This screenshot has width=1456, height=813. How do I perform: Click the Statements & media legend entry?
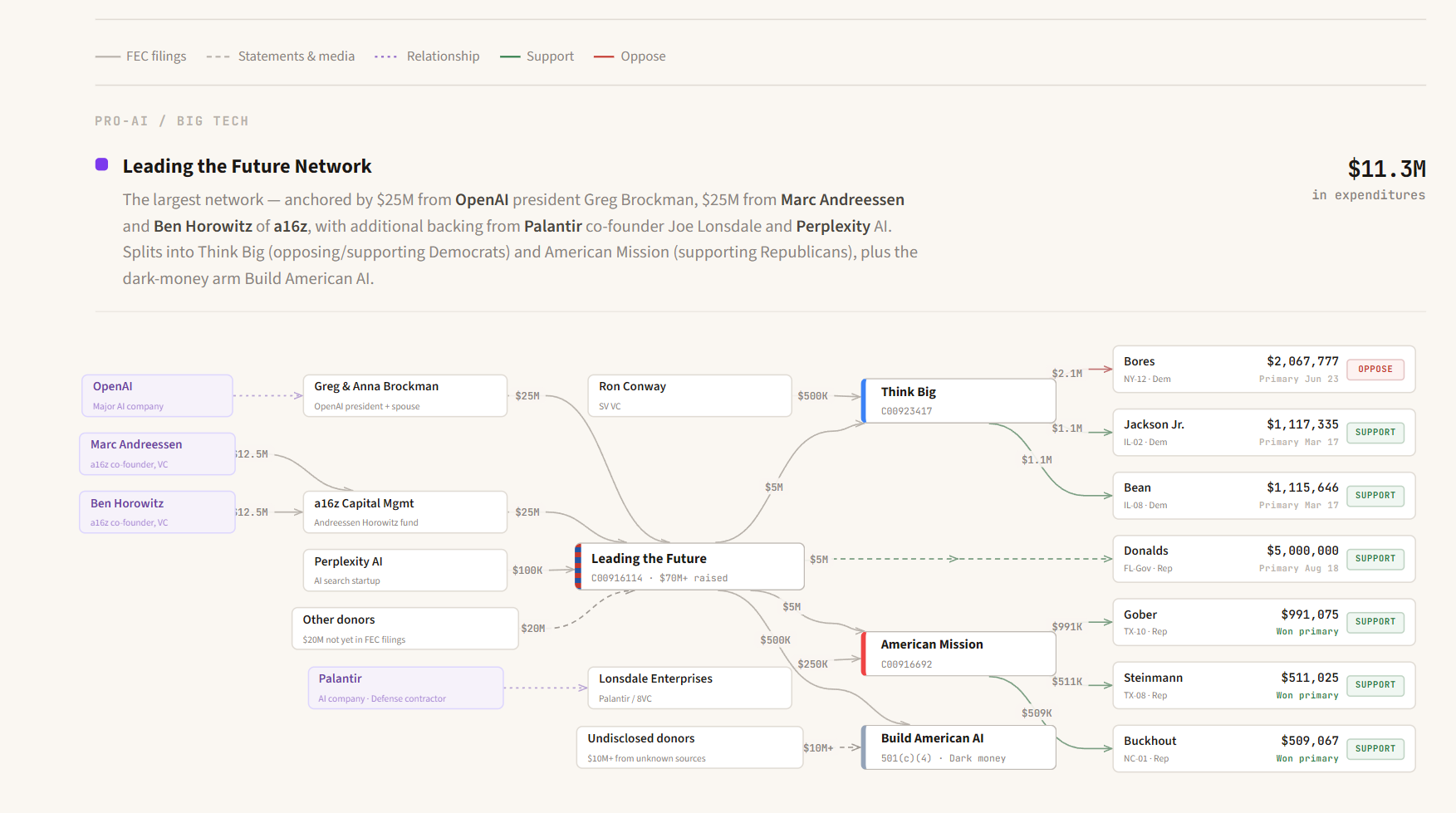click(281, 56)
